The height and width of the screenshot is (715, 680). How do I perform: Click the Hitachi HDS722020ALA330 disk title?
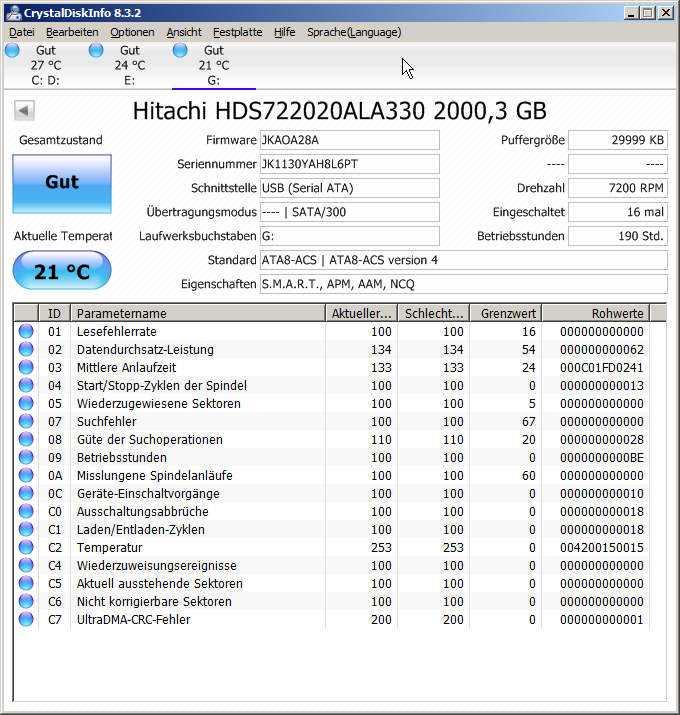point(339,111)
